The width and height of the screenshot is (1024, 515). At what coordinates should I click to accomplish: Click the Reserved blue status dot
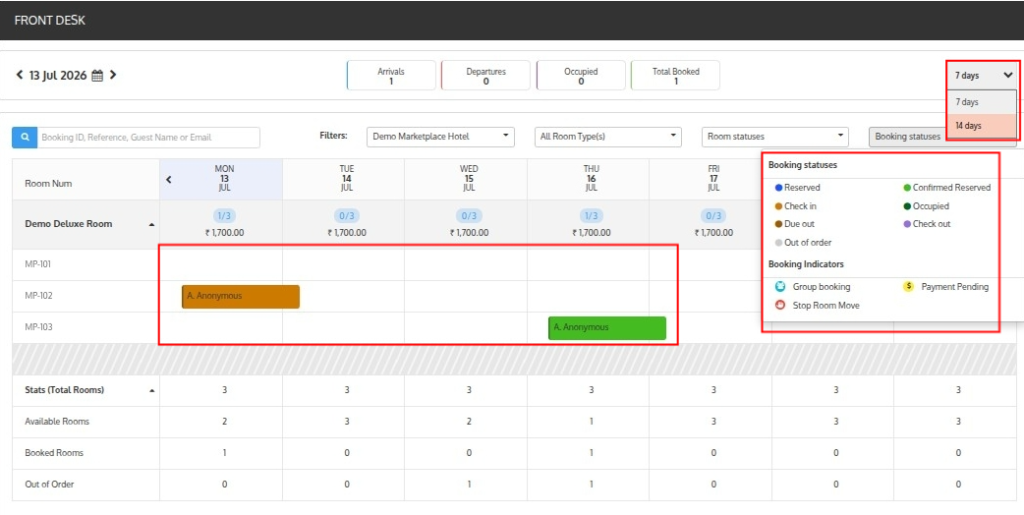(x=778, y=188)
